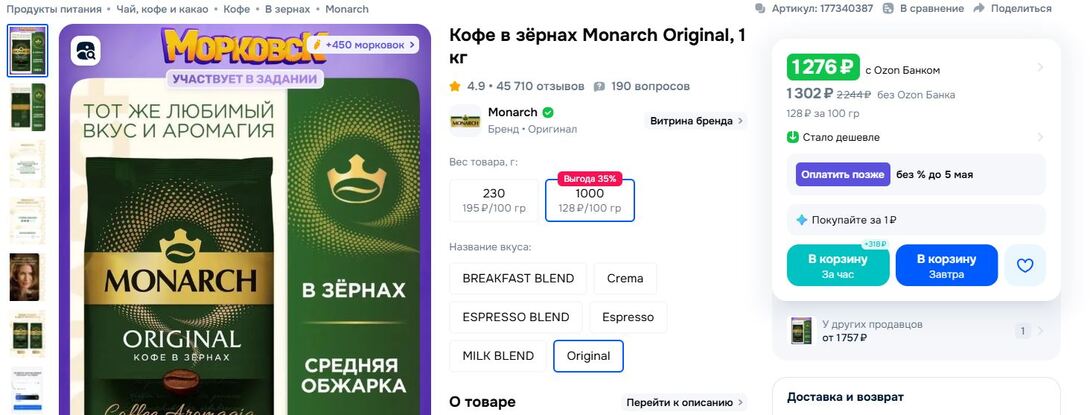Go to 'Чай, кофе и какао' breadcrumb

click(163, 9)
